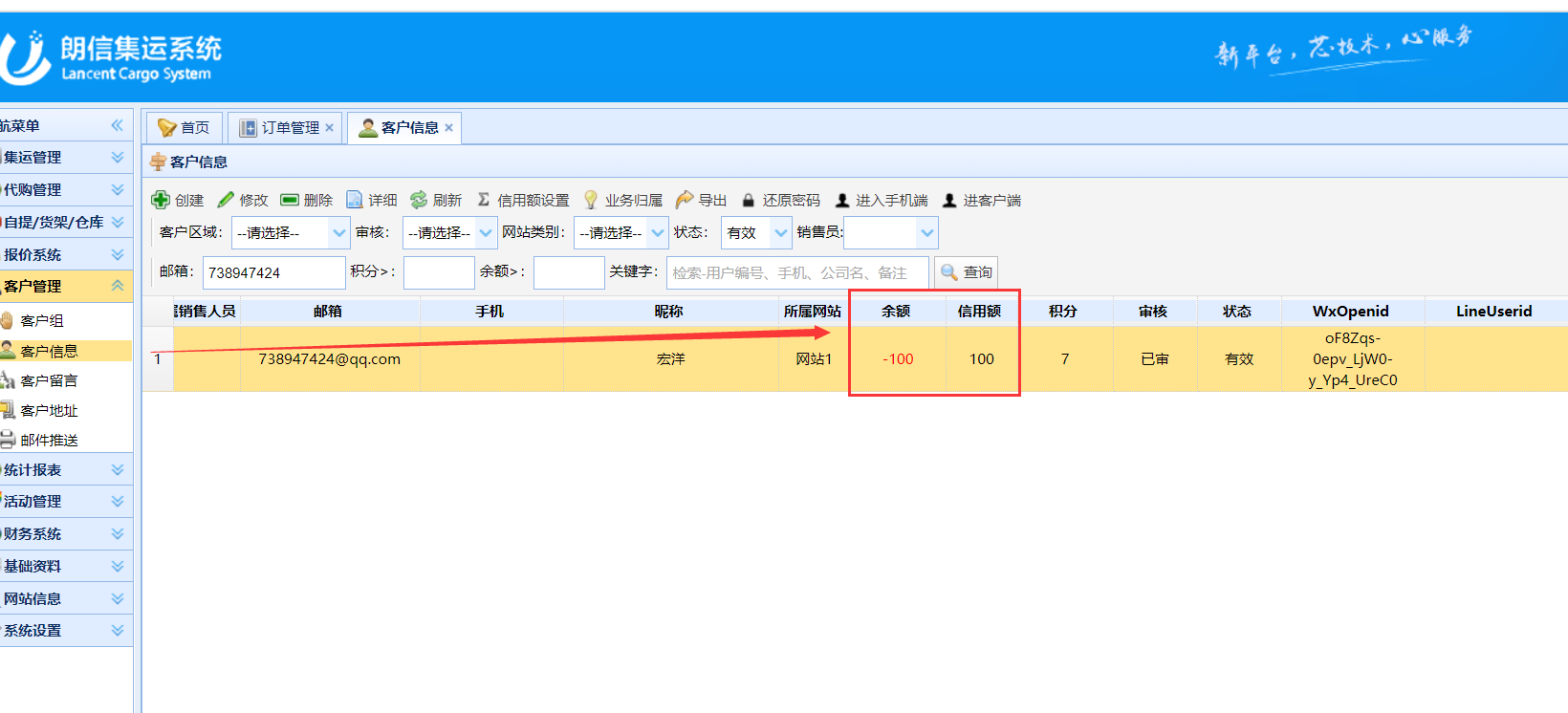Screen dimensions: 1568x713
Task: Click the 进客户端 person icon
Action: coord(949,200)
